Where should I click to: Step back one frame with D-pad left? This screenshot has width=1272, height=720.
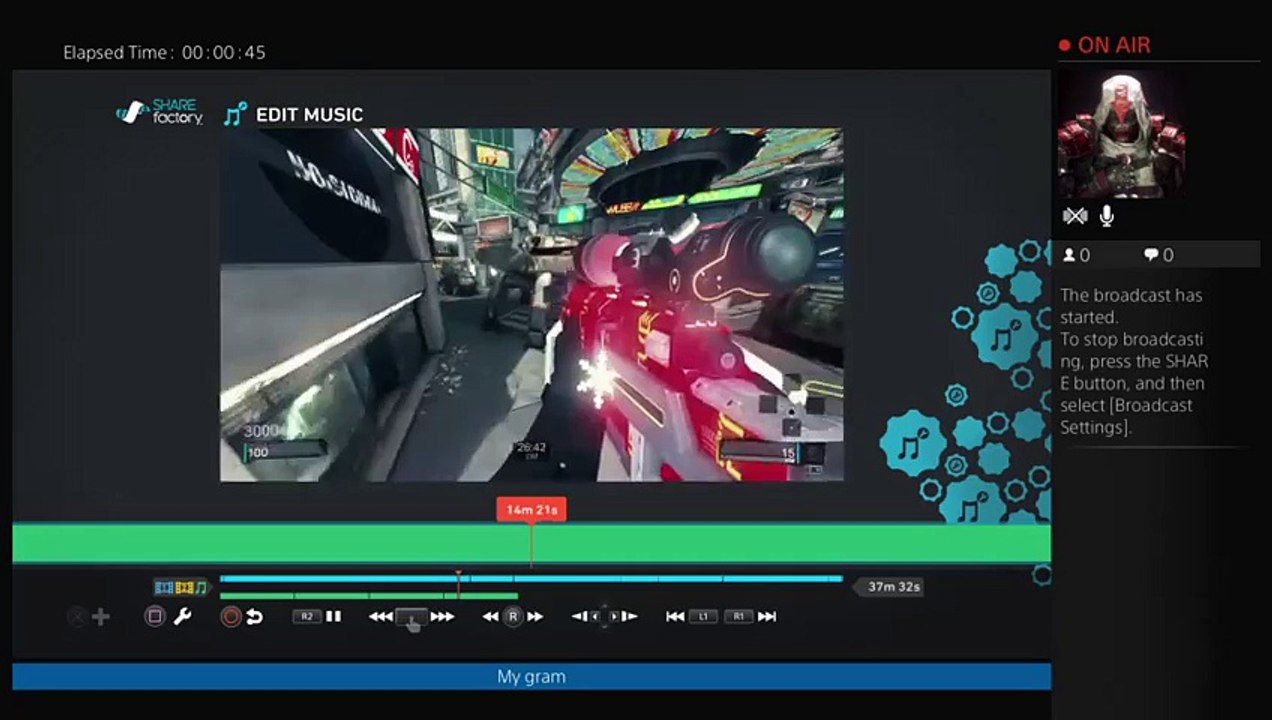click(x=580, y=617)
